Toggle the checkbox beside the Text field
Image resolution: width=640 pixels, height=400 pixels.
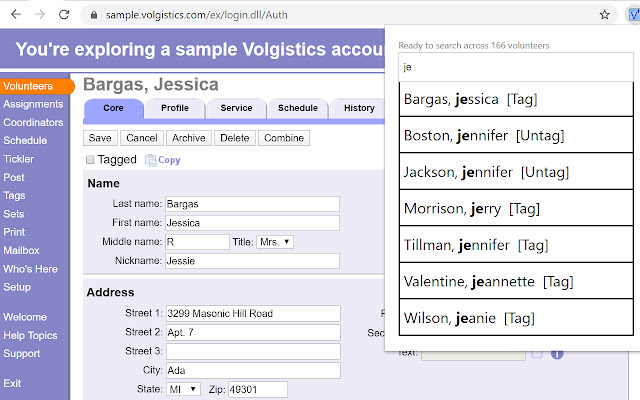coord(537,353)
